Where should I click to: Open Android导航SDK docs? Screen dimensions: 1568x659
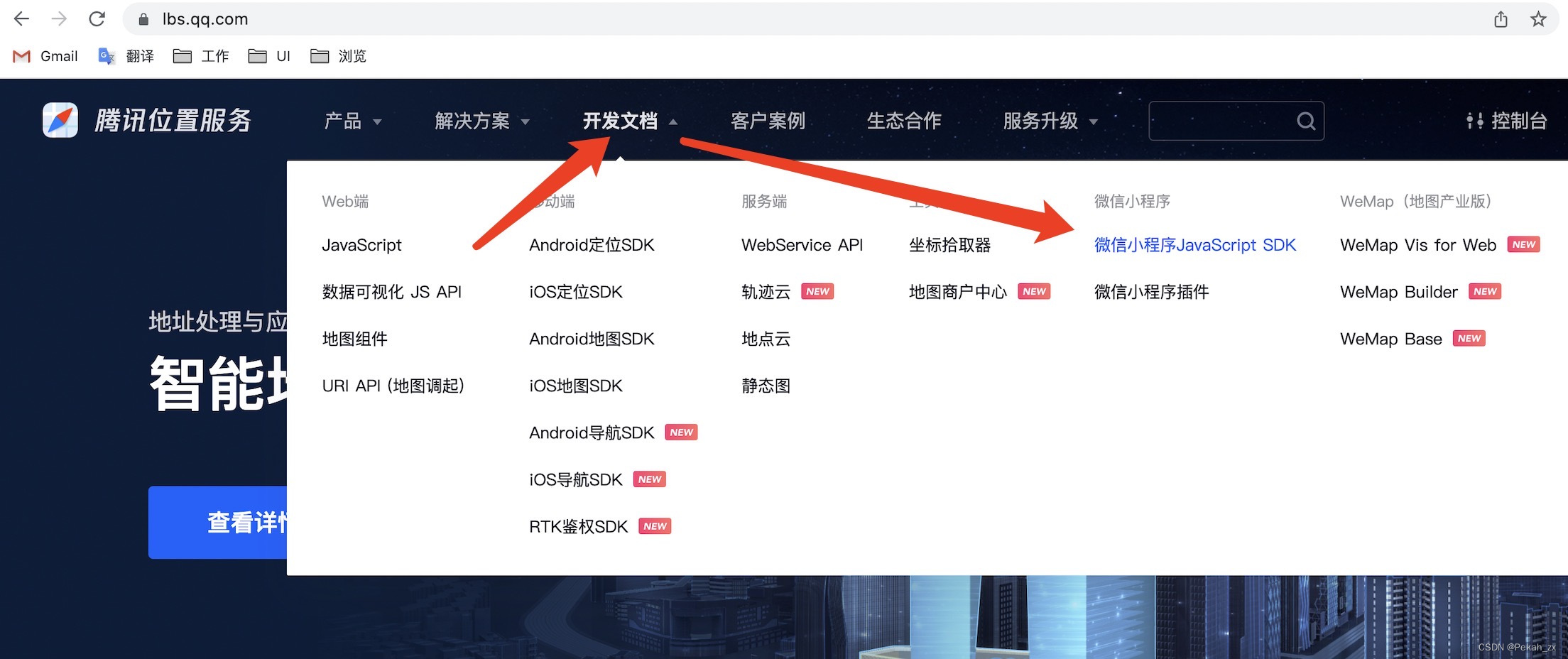coord(592,432)
